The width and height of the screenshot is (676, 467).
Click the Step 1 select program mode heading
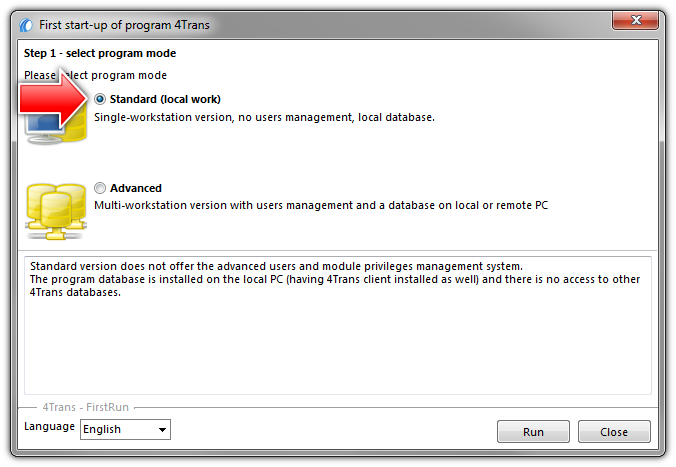[x=100, y=53]
